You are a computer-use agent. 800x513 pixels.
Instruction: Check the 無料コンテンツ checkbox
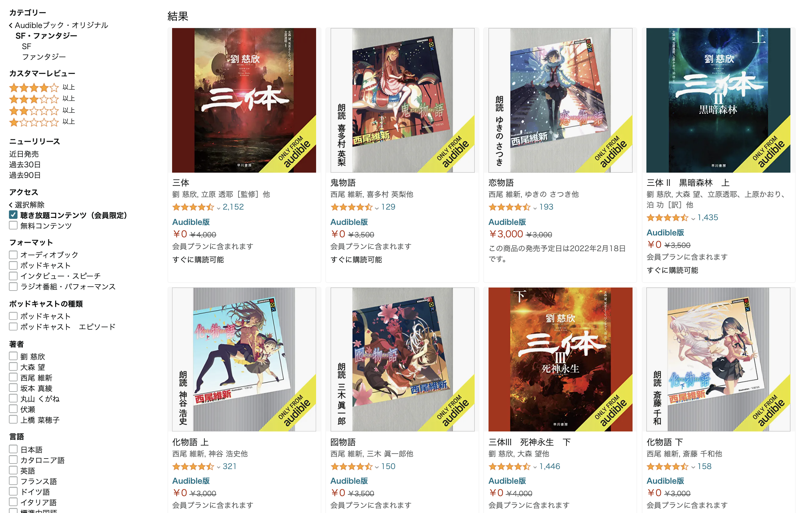point(13,226)
